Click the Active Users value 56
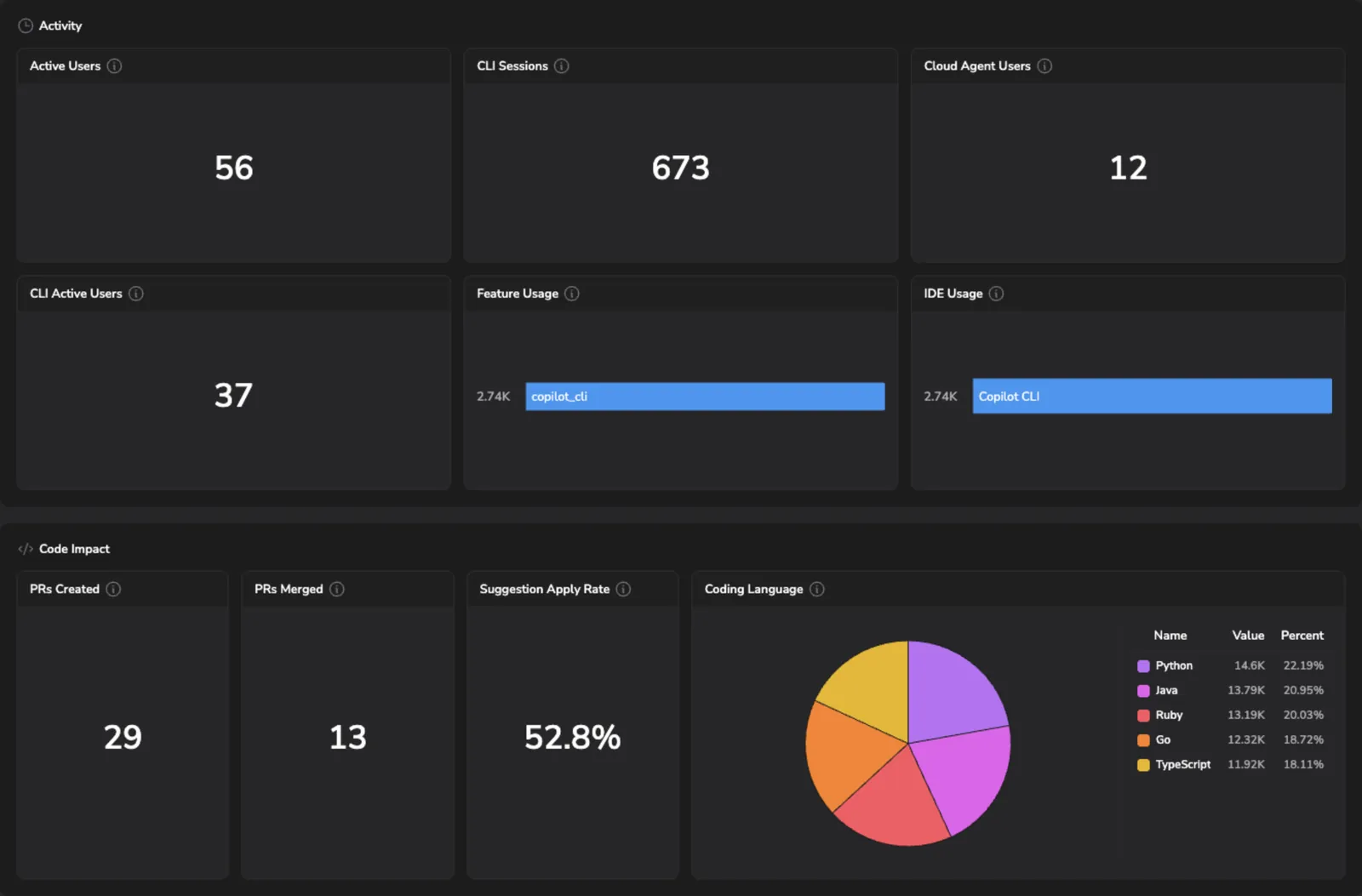Viewport: 1362px width, 896px height. 234,168
